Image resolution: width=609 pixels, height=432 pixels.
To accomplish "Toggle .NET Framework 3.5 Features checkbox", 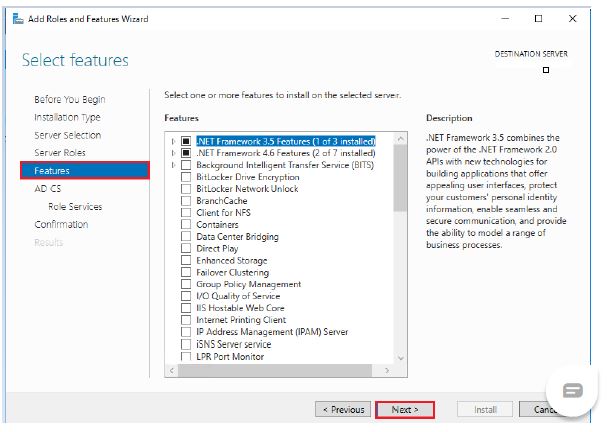I will click(186, 141).
